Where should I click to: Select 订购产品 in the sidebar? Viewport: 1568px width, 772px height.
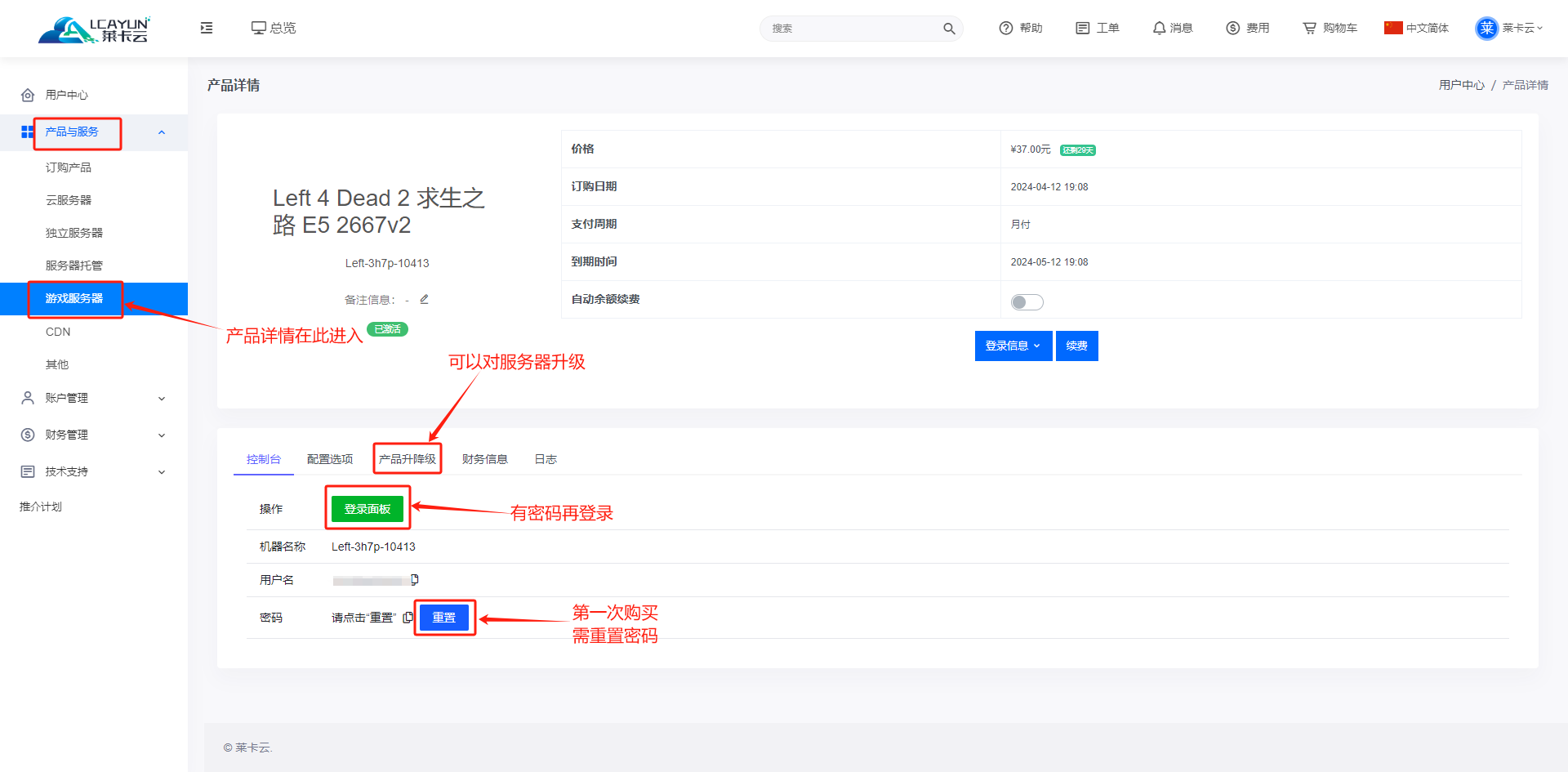[69, 167]
